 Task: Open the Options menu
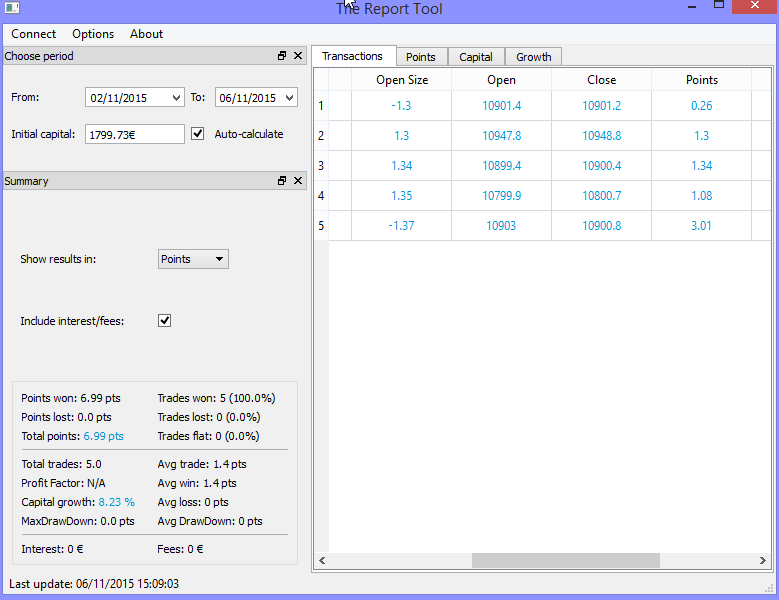[x=93, y=34]
